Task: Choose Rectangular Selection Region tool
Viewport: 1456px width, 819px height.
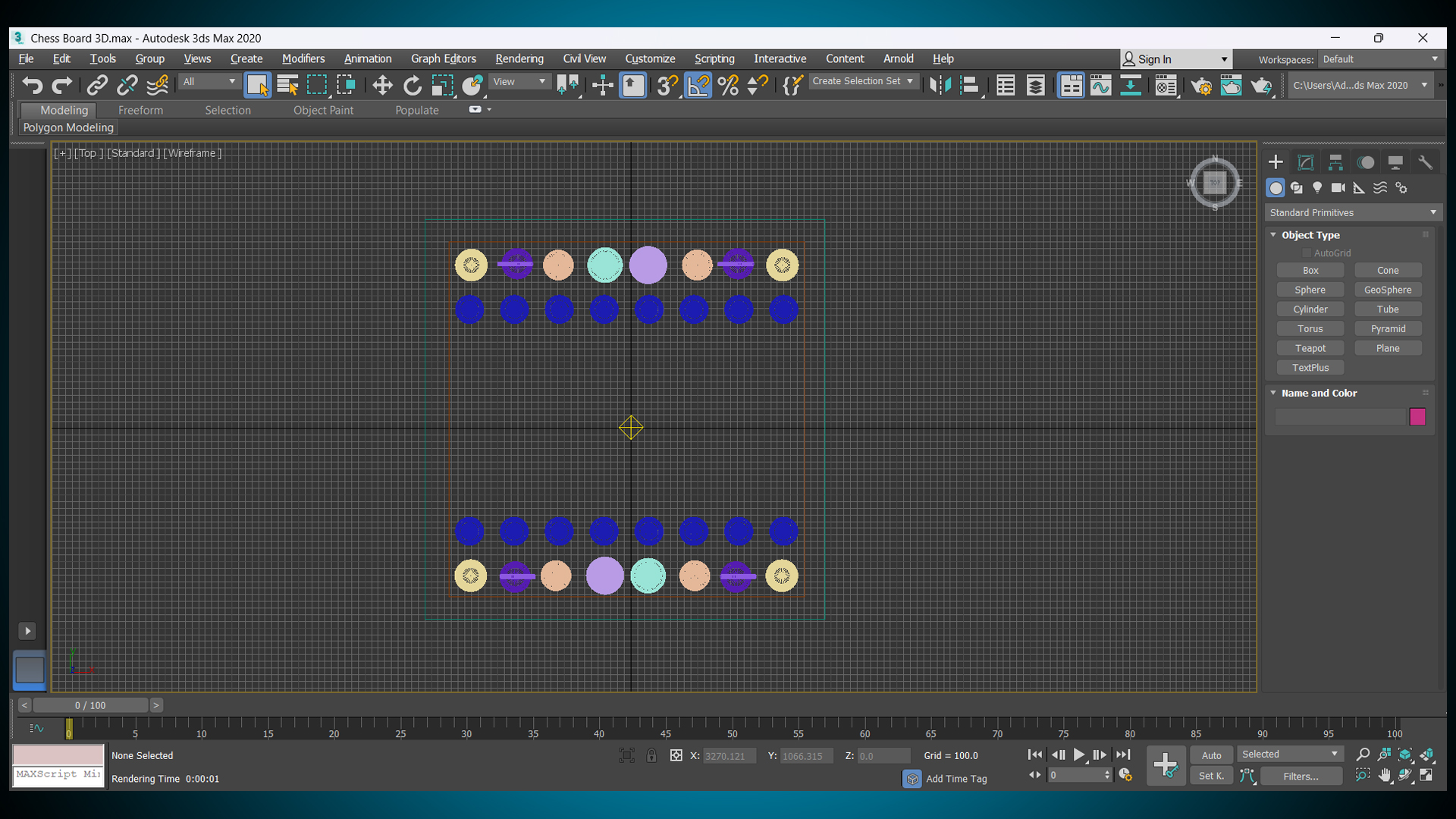Action: coord(317,85)
